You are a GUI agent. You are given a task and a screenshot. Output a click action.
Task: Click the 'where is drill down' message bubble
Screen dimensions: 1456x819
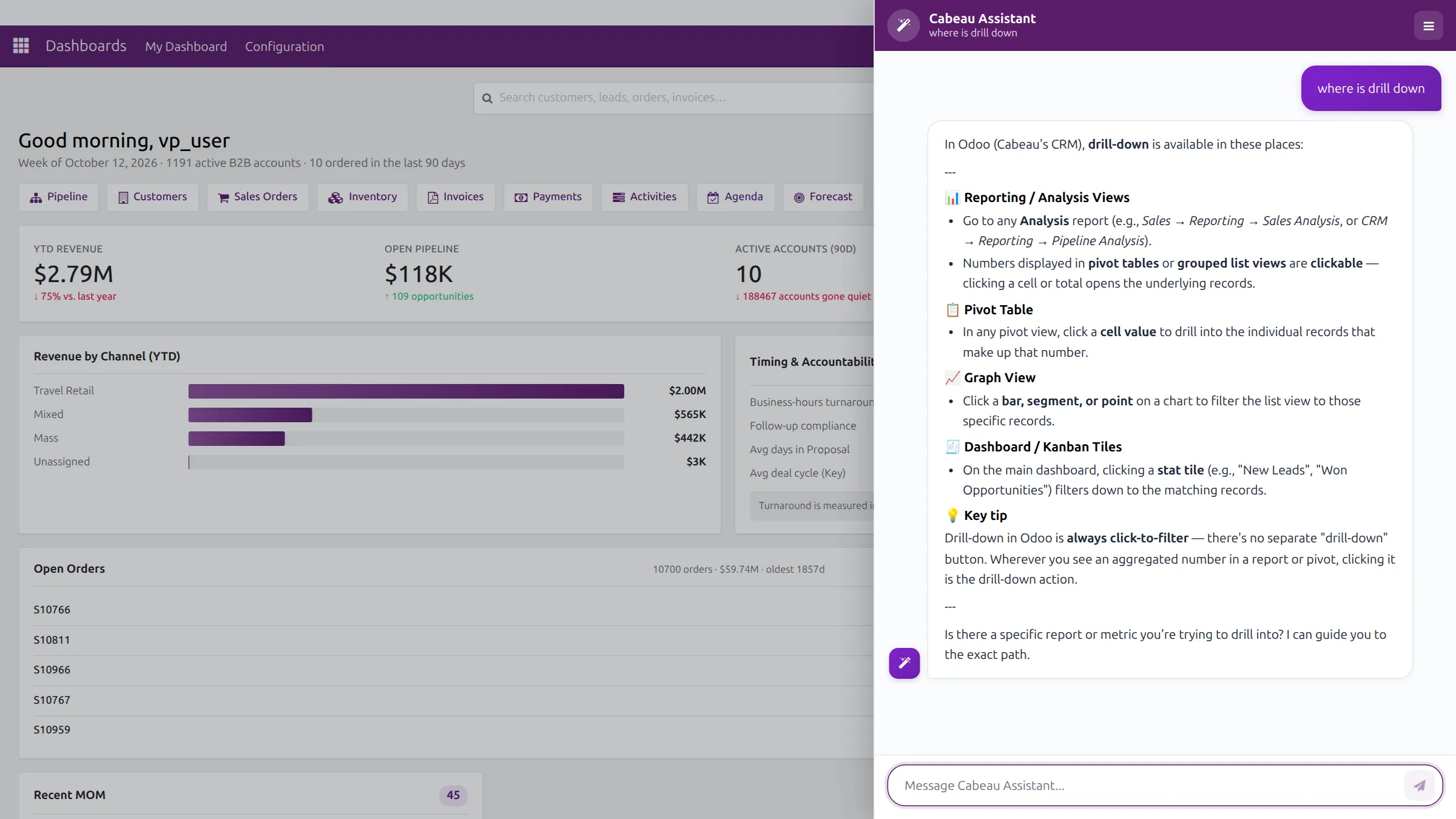pyautogui.click(x=1371, y=89)
